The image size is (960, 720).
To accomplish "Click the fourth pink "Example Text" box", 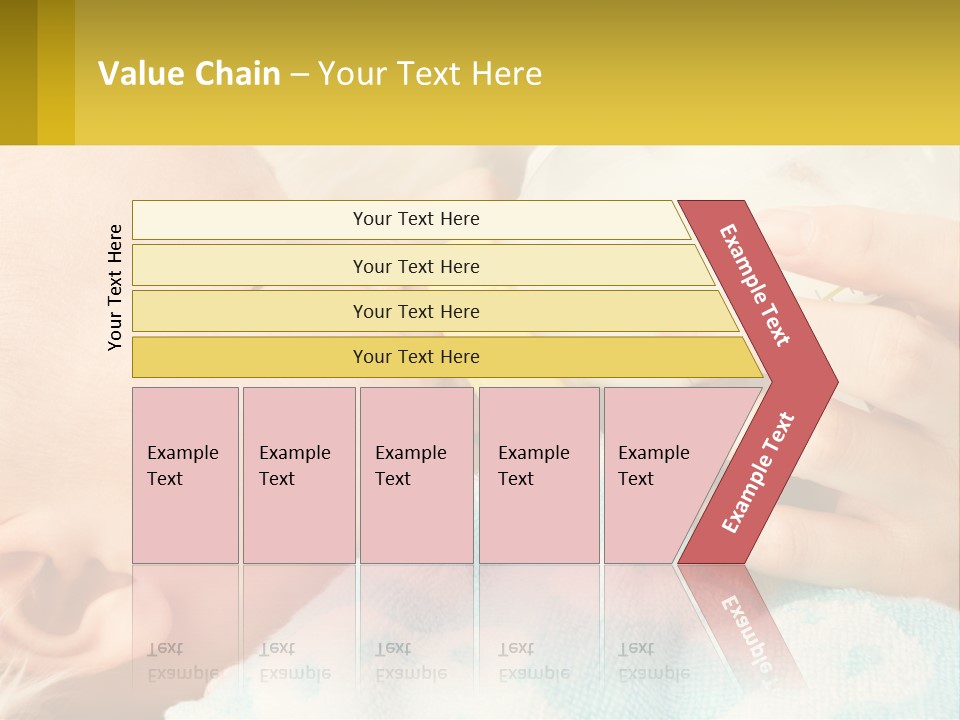I will pos(538,474).
